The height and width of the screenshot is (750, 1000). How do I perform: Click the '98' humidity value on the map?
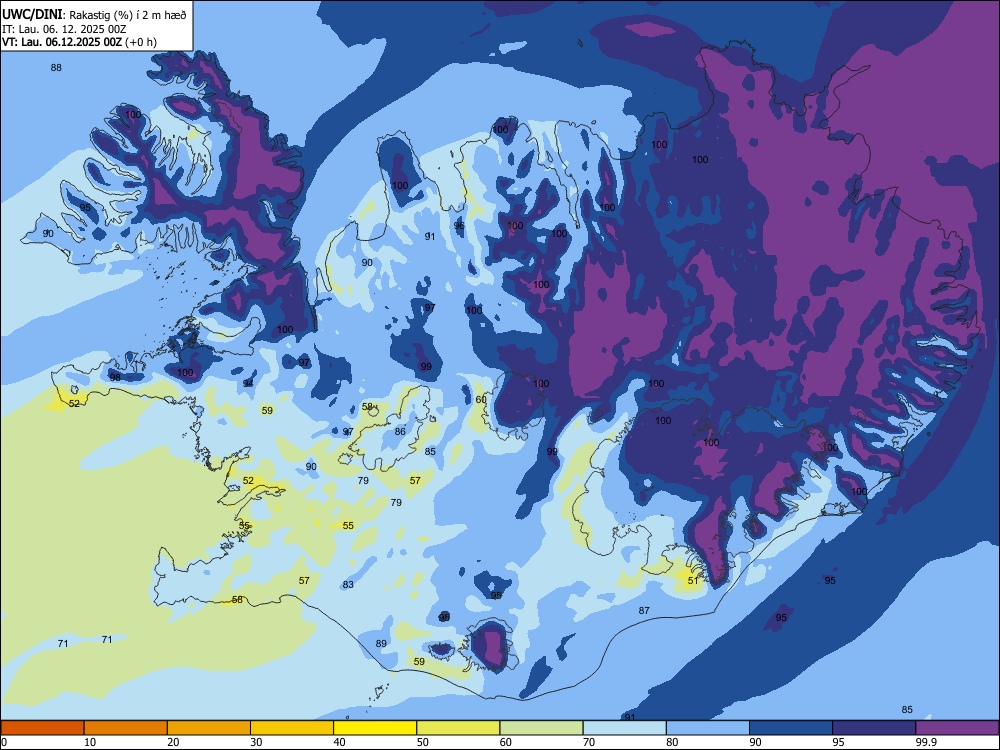coord(115,377)
